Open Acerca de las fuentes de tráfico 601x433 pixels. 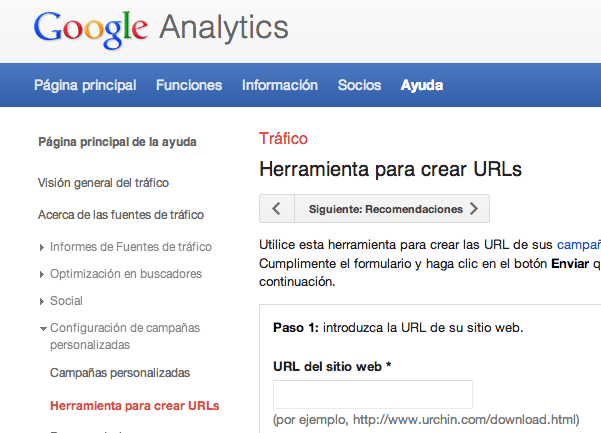click(x=120, y=215)
